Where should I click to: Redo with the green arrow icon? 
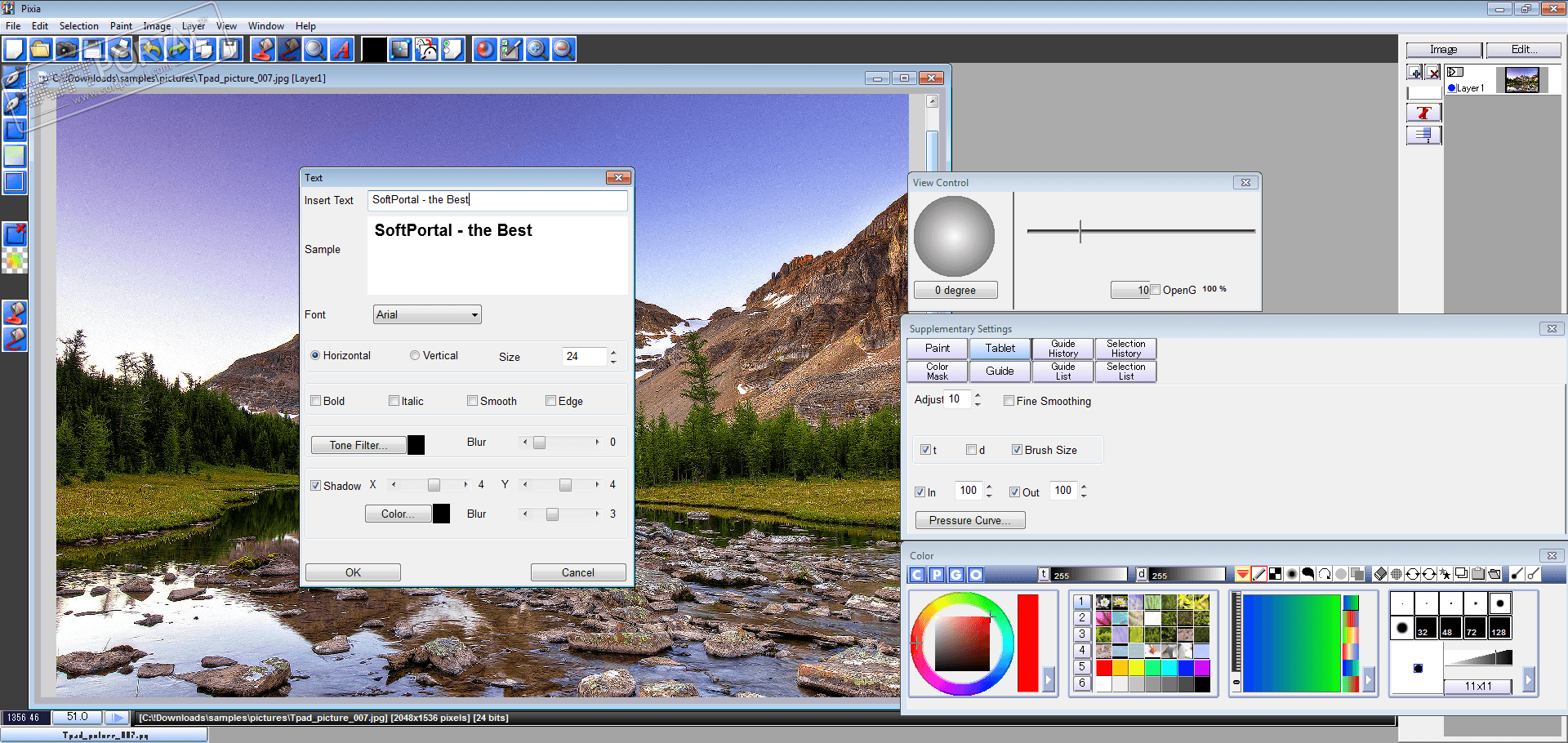[x=177, y=50]
